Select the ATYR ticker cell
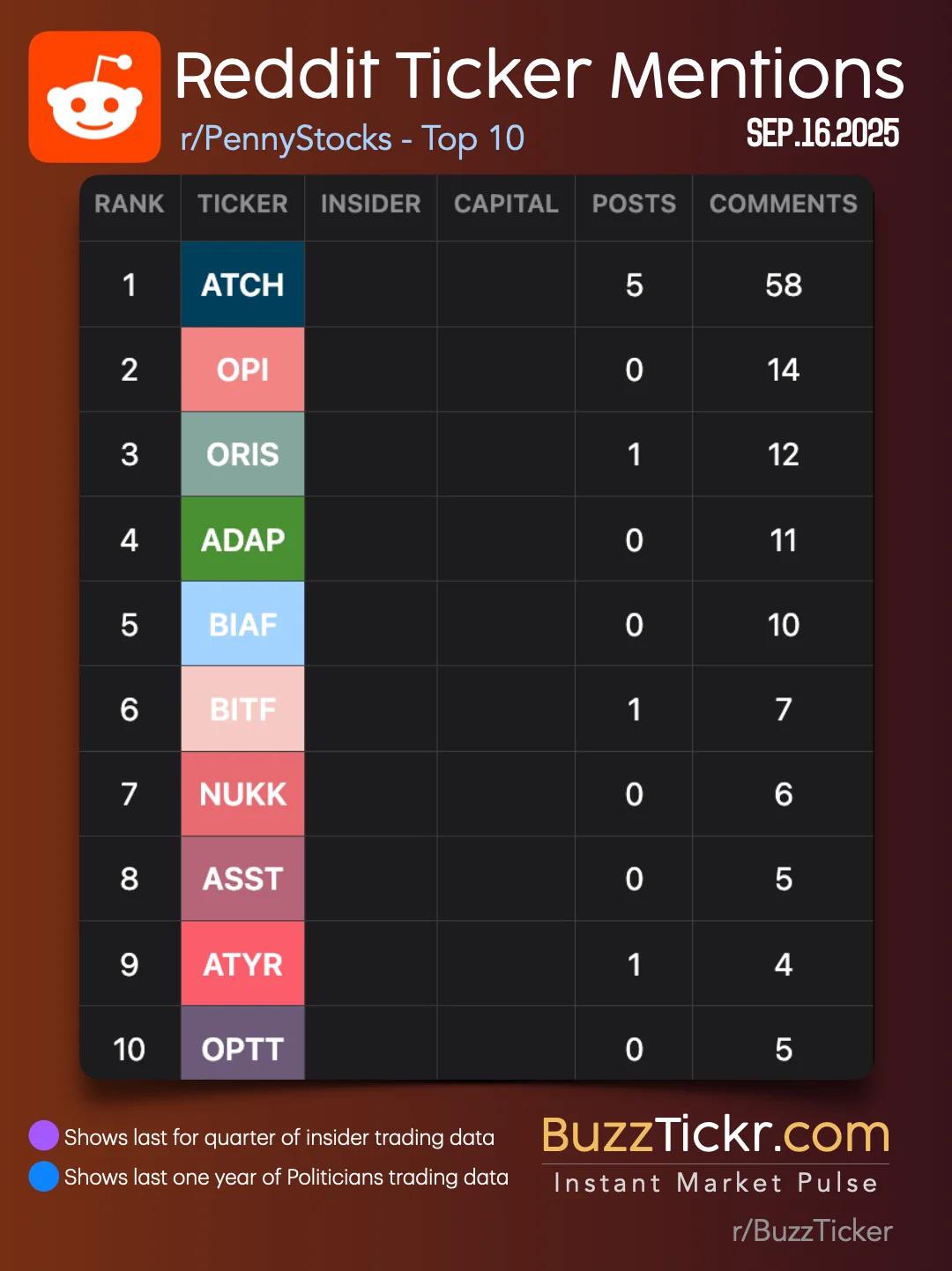 pyautogui.click(x=242, y=964)
